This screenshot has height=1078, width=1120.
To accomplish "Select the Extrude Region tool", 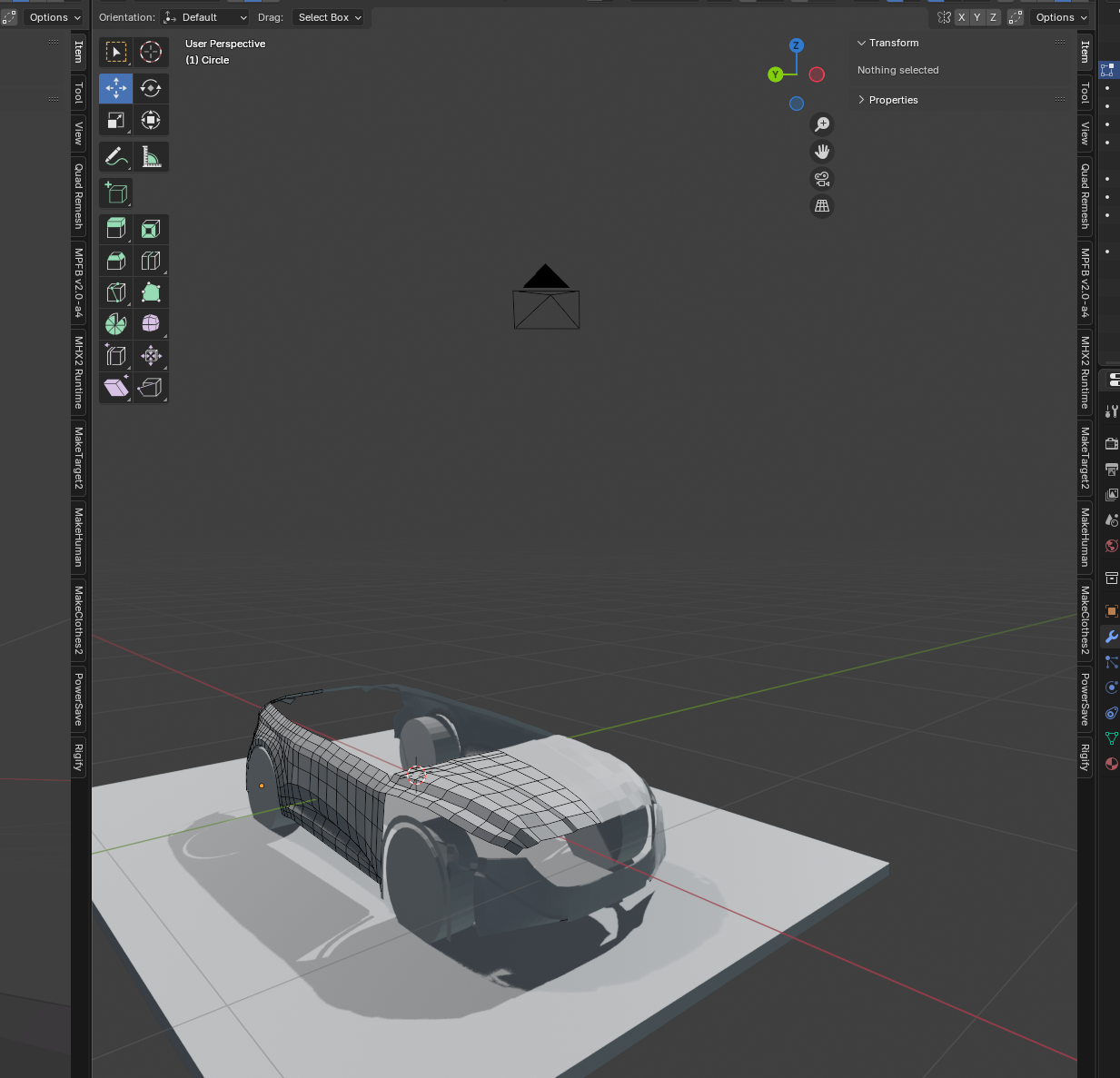I will 115,229.
